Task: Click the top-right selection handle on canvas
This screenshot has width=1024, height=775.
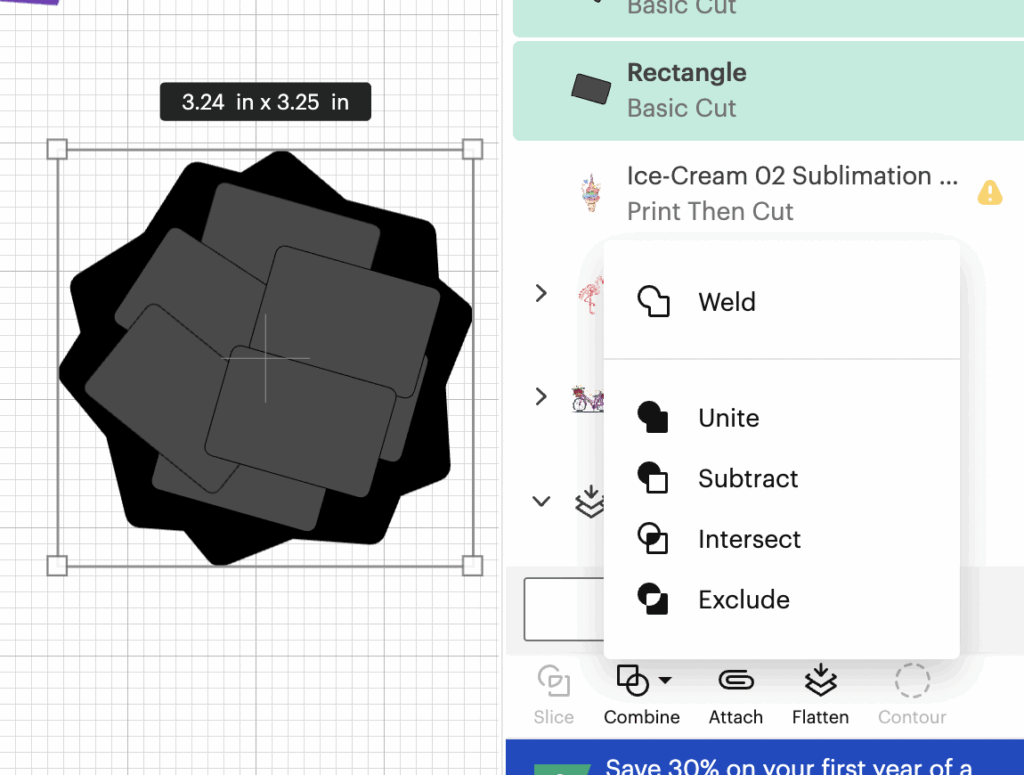Action: pos(473,150)
